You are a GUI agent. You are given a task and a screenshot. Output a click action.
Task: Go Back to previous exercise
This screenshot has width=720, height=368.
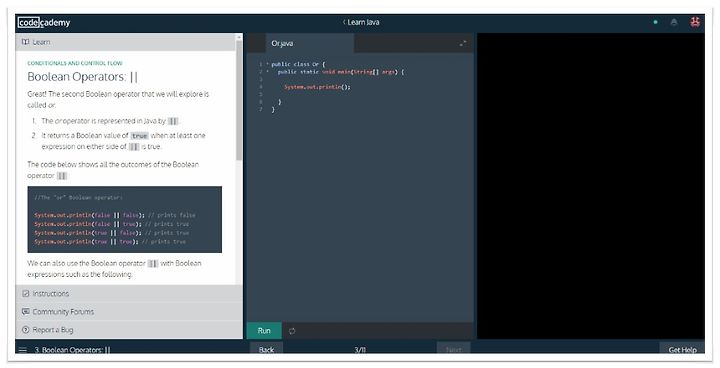click(266, 349)
